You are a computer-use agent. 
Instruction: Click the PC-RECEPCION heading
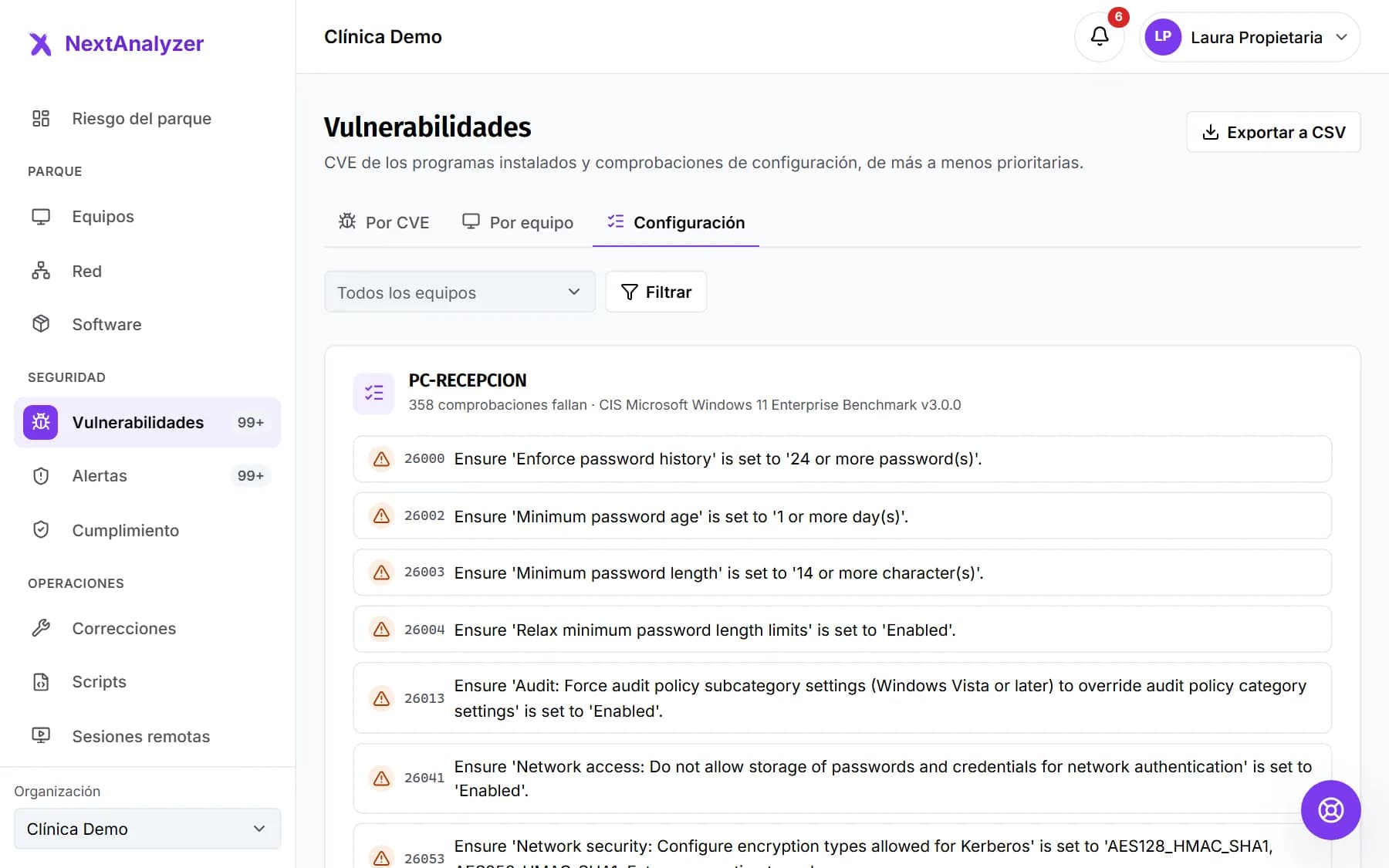point(467,380)
